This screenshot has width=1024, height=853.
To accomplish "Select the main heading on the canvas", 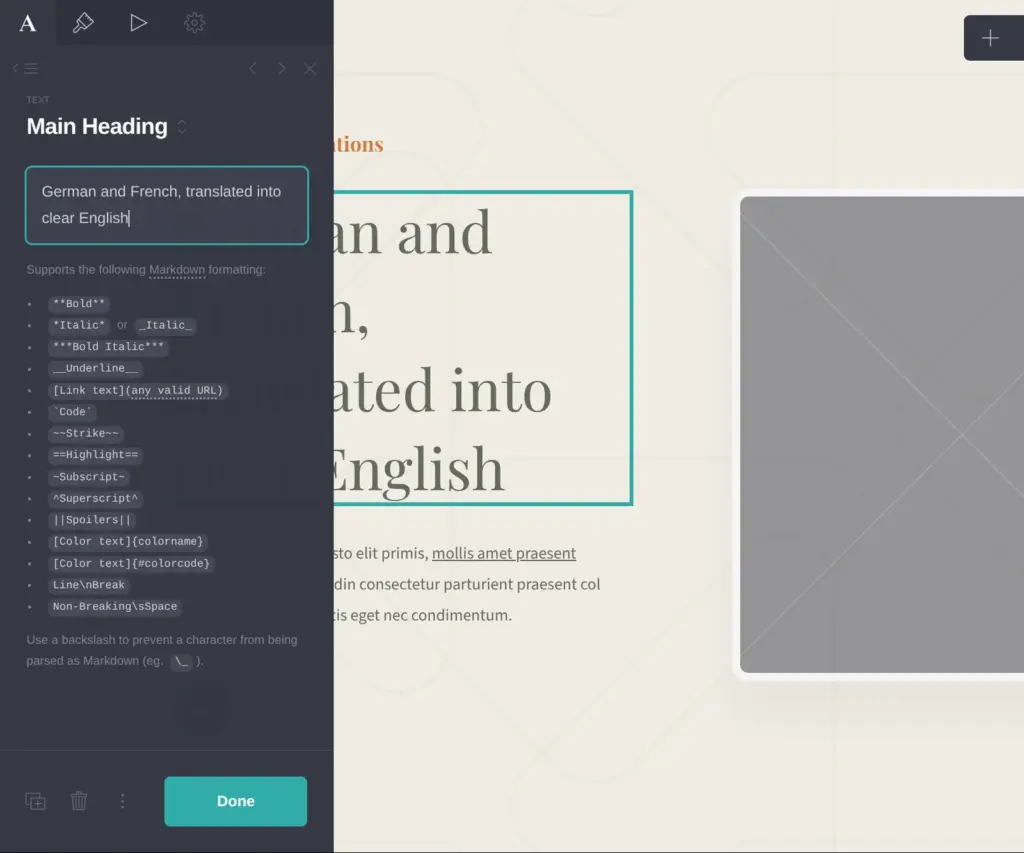I will tap(483, 348).
